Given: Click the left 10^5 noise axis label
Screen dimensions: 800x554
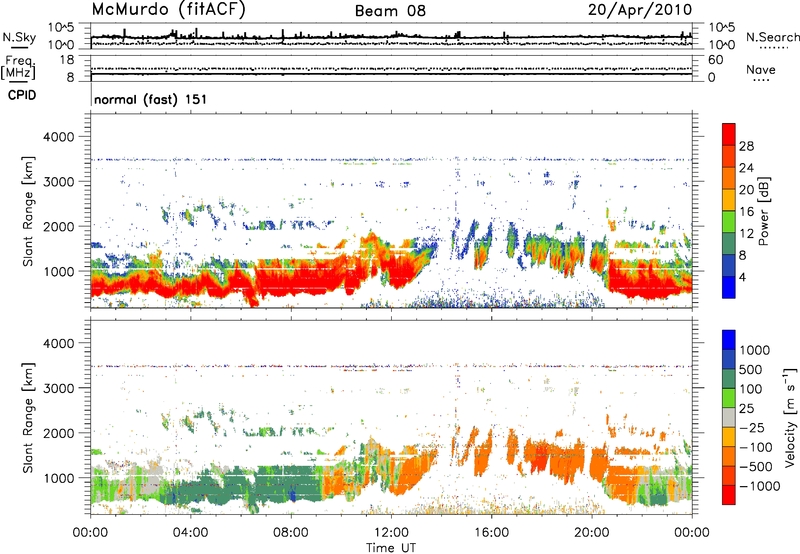Looking at the screenshot, I should tap(61, 27).
